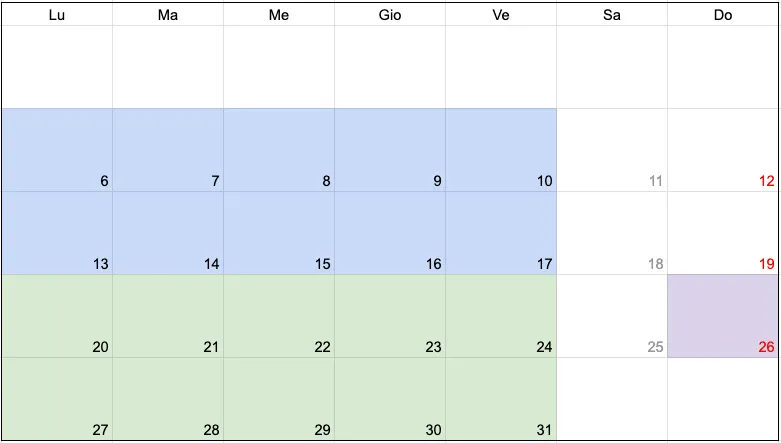Select the Gio weekday header
781x443 pixels.
tap(390, 15)
